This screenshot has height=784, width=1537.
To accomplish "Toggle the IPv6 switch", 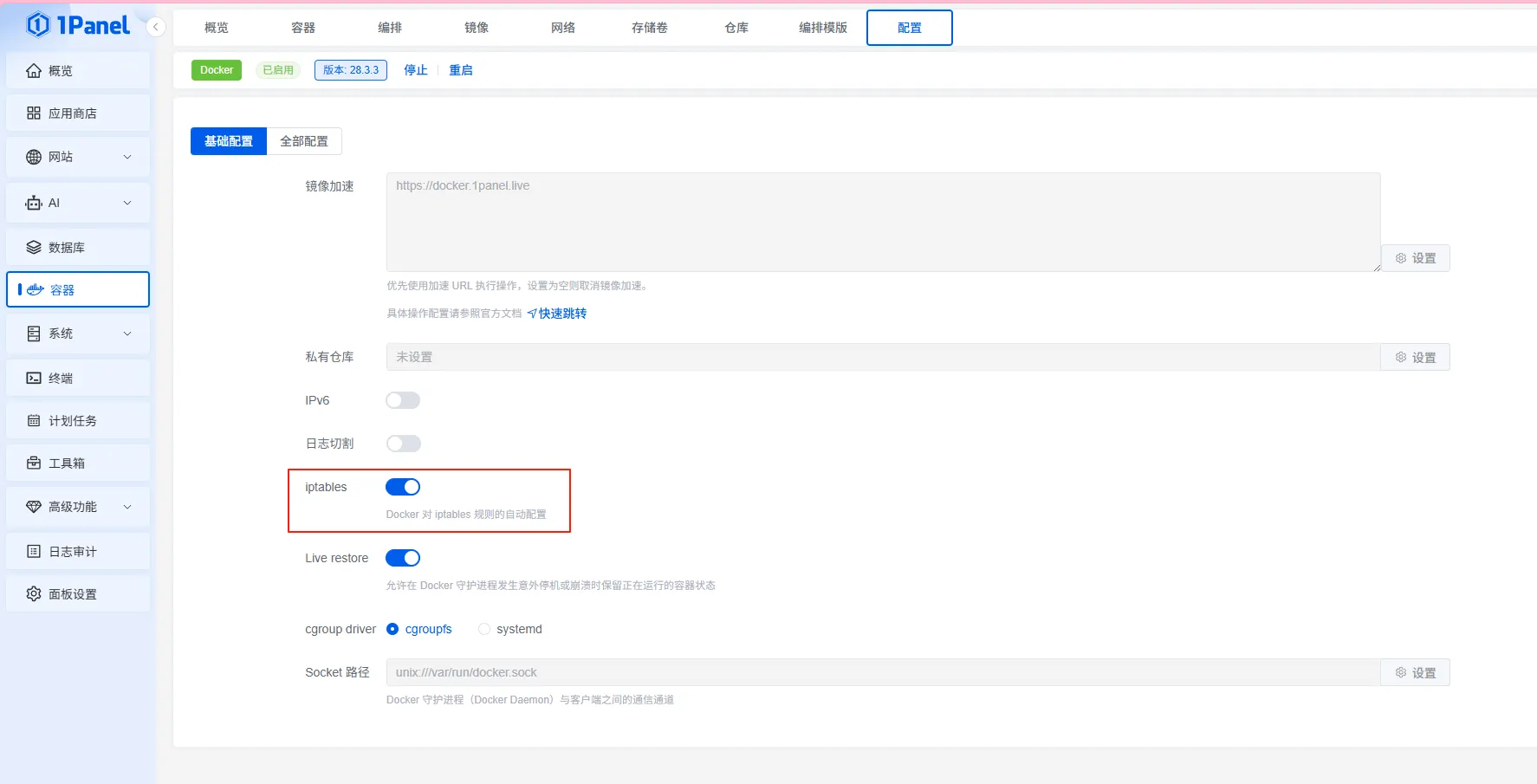I will click(x=403, y=400).
